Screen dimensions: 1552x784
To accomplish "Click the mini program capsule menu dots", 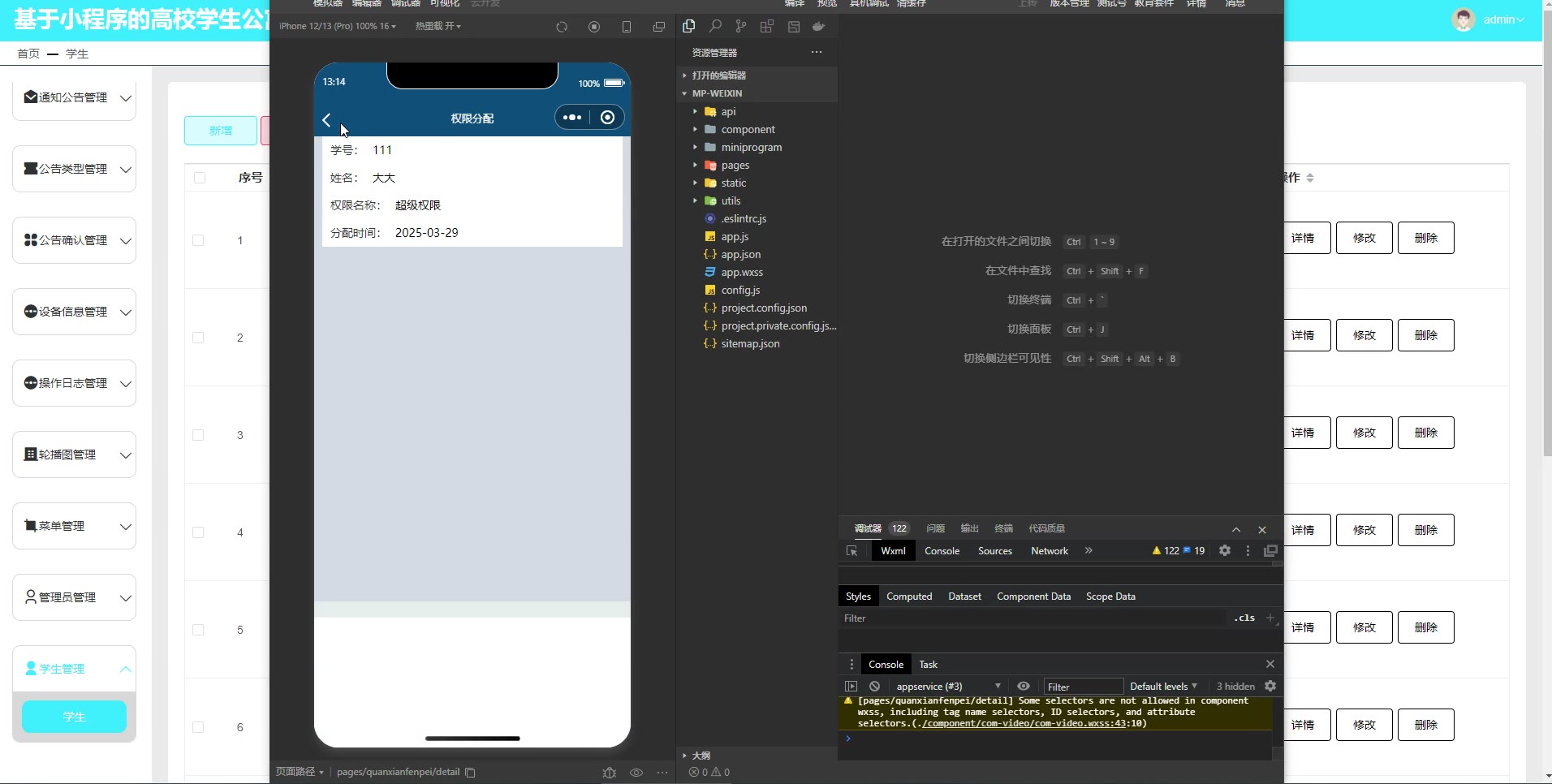I will click(x=572, y=118).
